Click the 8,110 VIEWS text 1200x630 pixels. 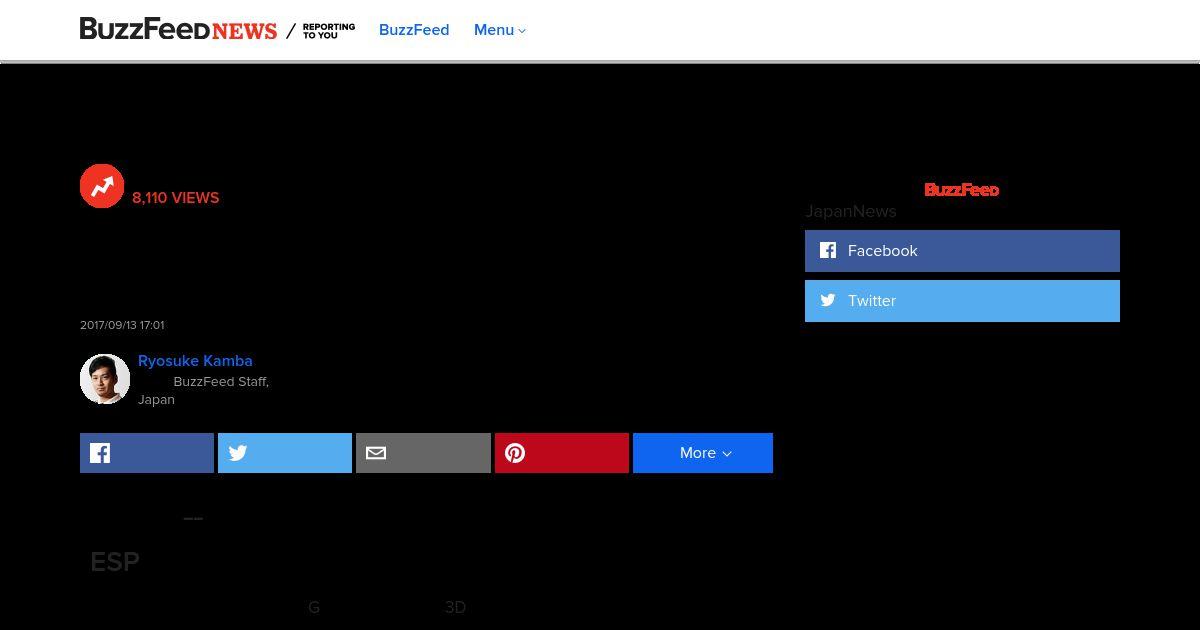(x=175, y=198)
